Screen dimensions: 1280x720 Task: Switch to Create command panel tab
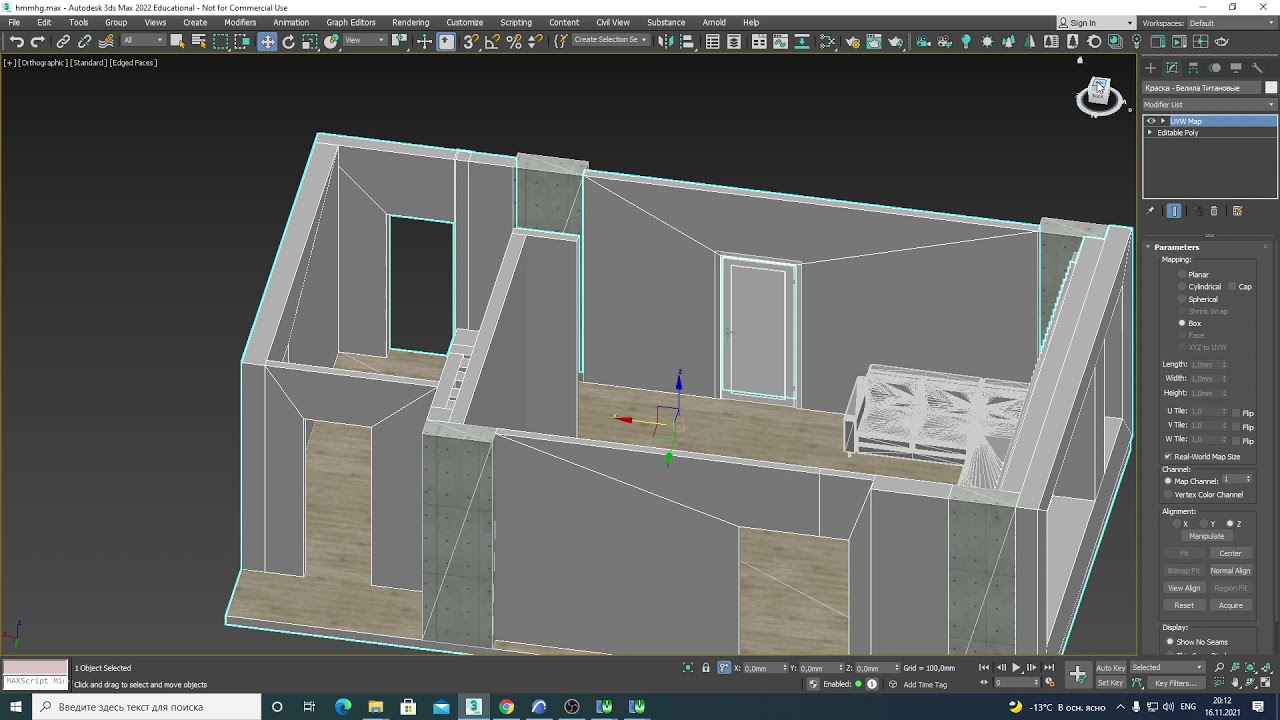point(1151,68)
